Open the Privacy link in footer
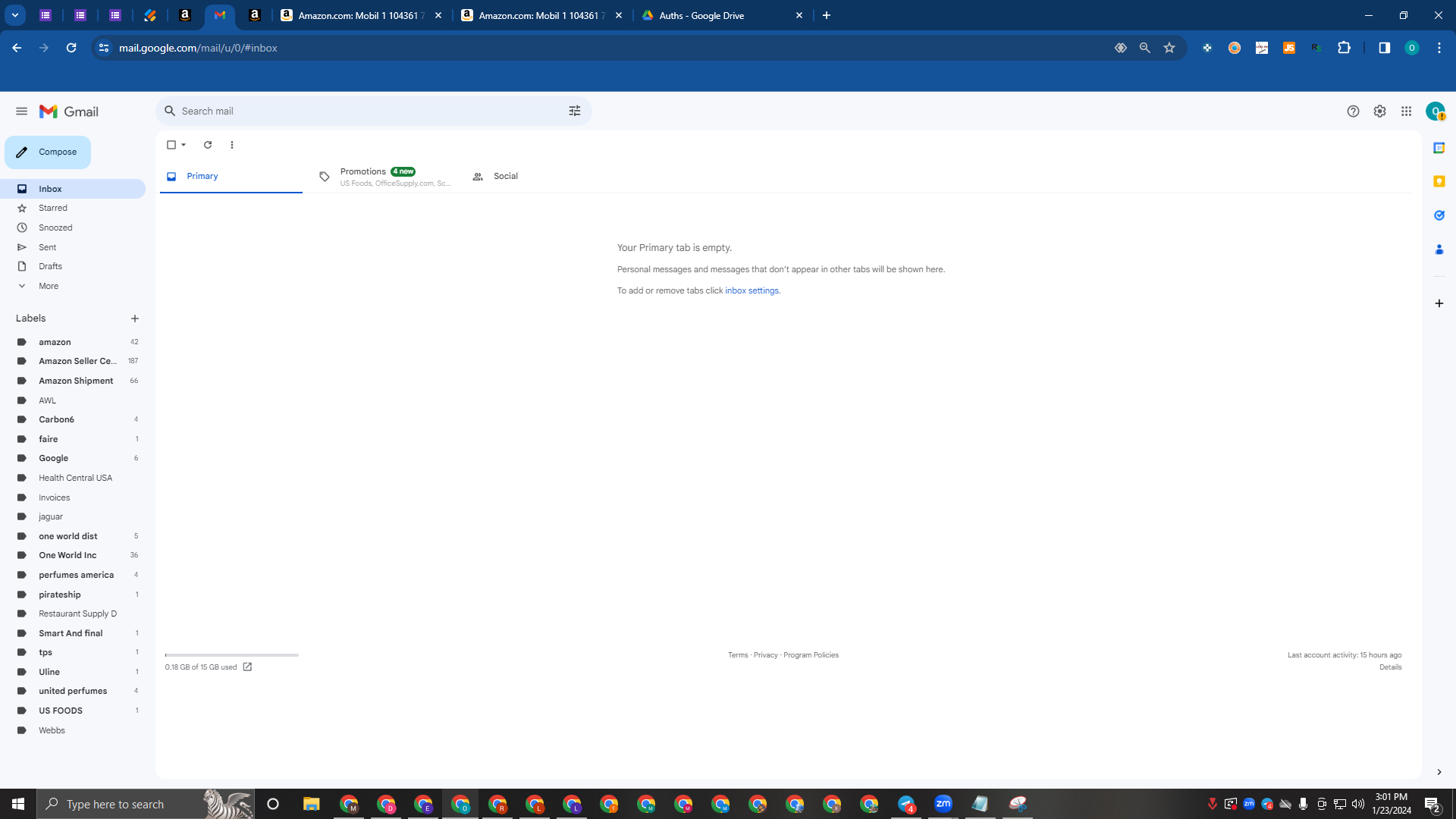Viewport: 1456px width, 819px height. coord(765,655)
